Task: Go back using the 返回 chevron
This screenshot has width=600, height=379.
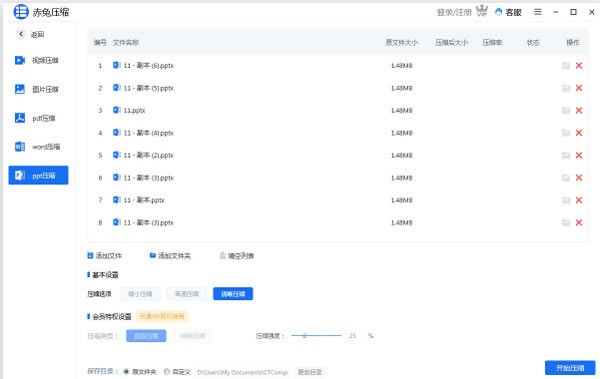Action: pos(21,34)
